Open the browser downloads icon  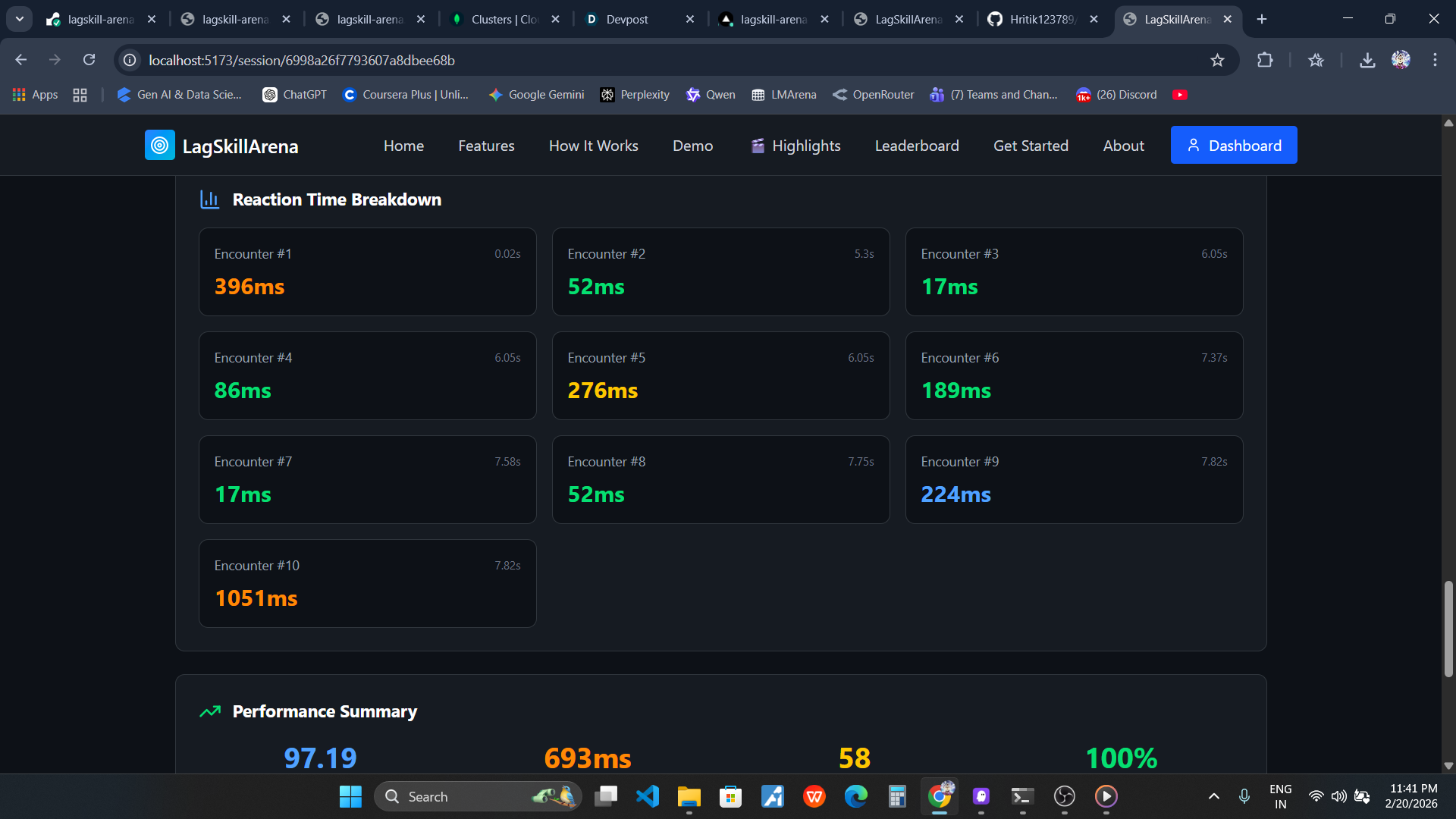pyautogui.click(x=1367, y=60)
